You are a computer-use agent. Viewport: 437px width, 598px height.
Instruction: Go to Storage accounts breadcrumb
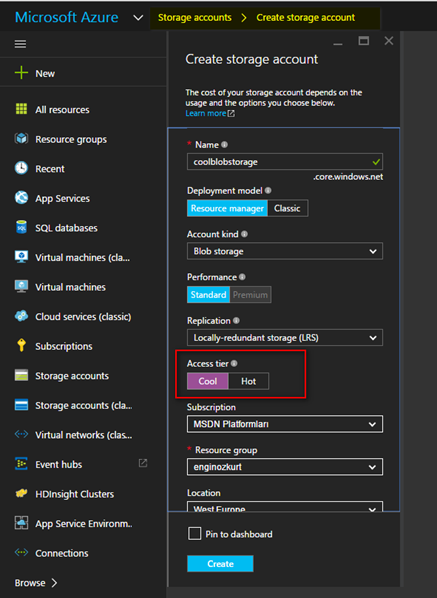pyautogui.click(x=194, y=18)
